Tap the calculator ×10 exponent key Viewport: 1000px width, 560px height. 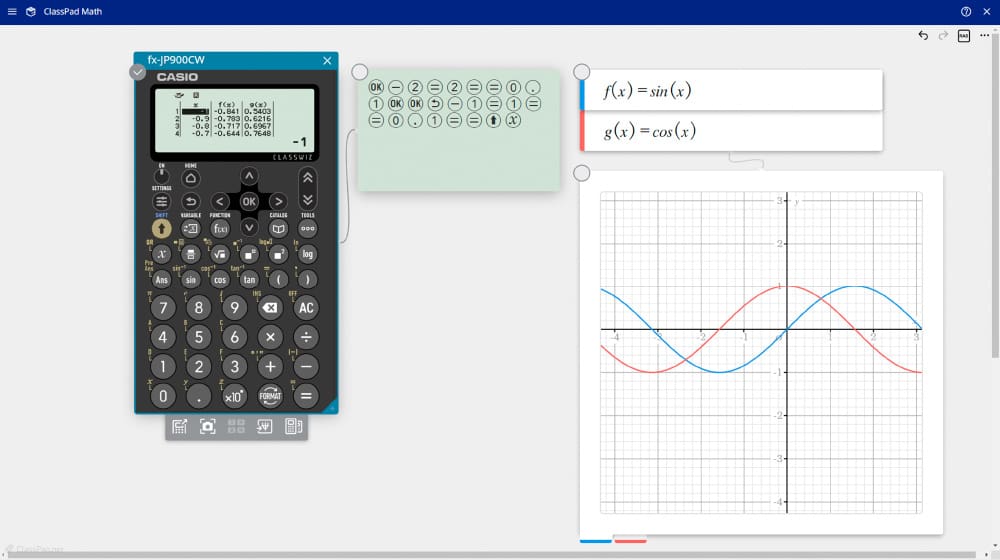pos(234,396)
